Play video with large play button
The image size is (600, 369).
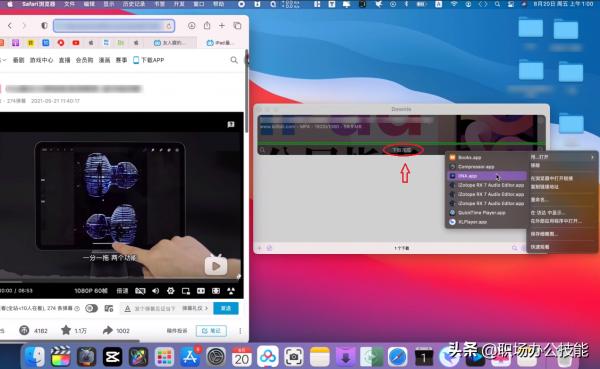pos(216,266)
